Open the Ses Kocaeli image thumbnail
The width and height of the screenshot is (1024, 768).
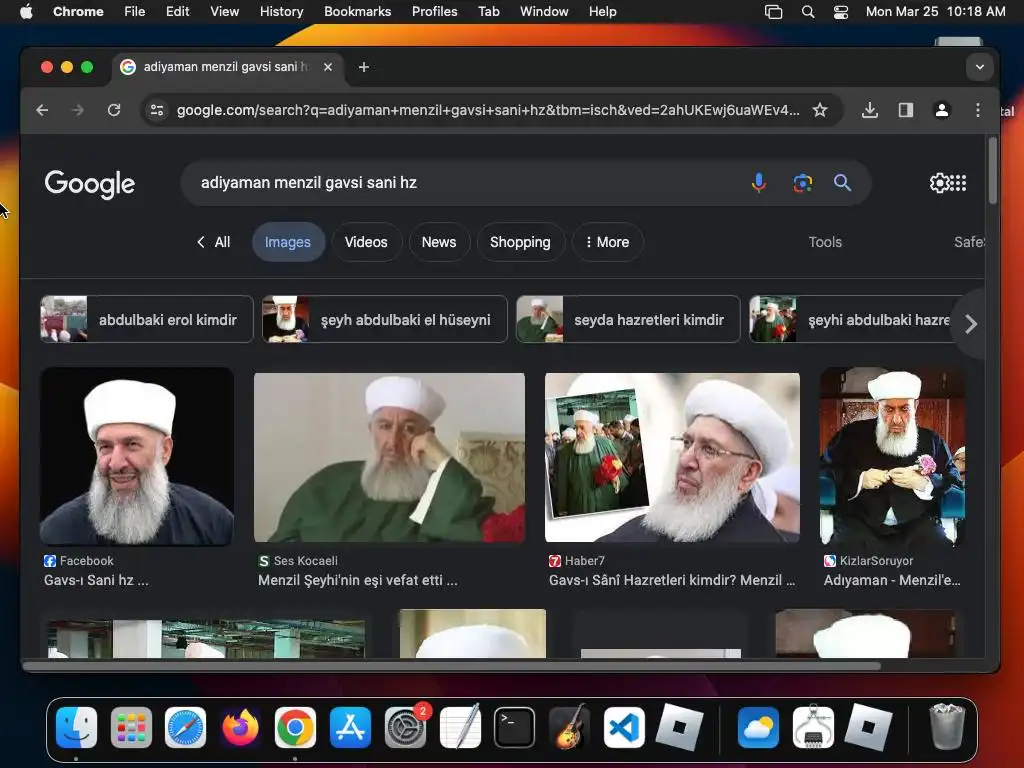pyautogui.click(x=389, y=458)
